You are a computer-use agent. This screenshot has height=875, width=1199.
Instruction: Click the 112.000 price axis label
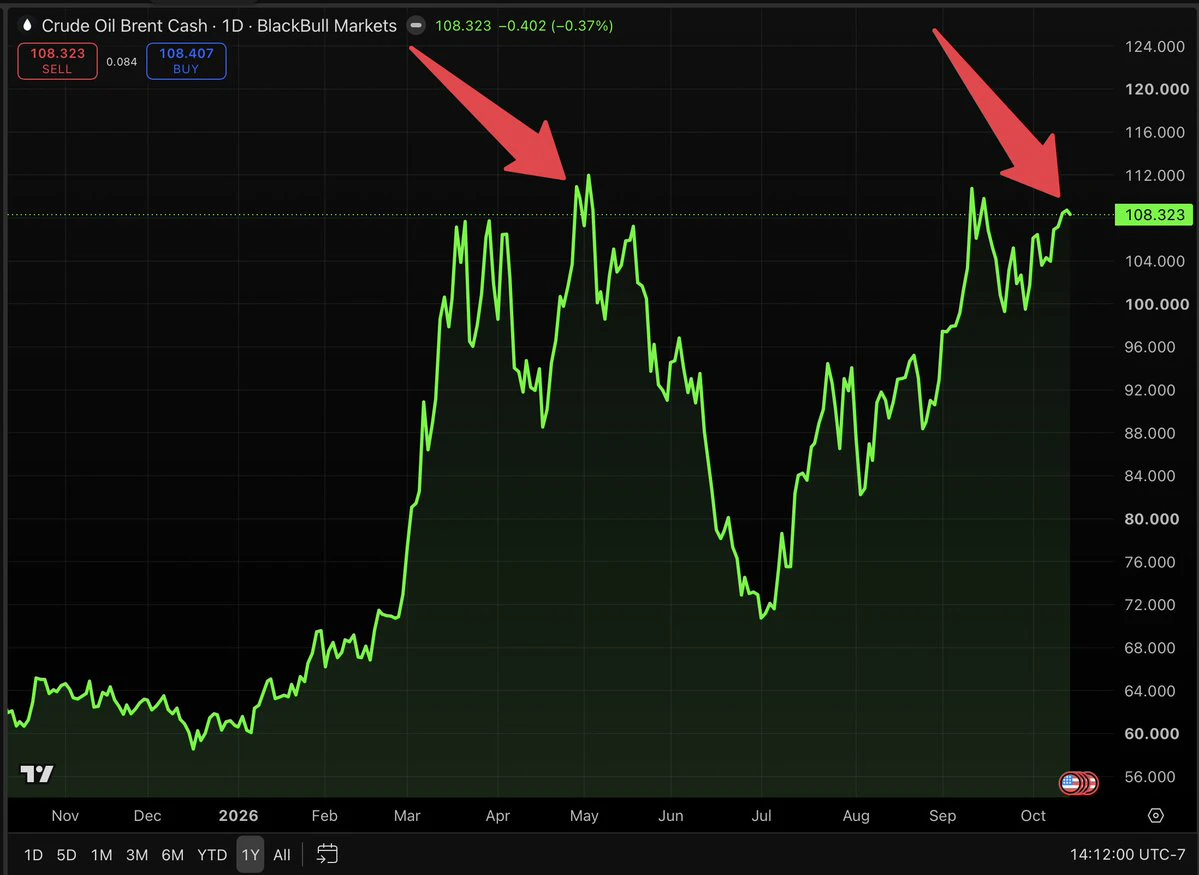pos(1155,176)
